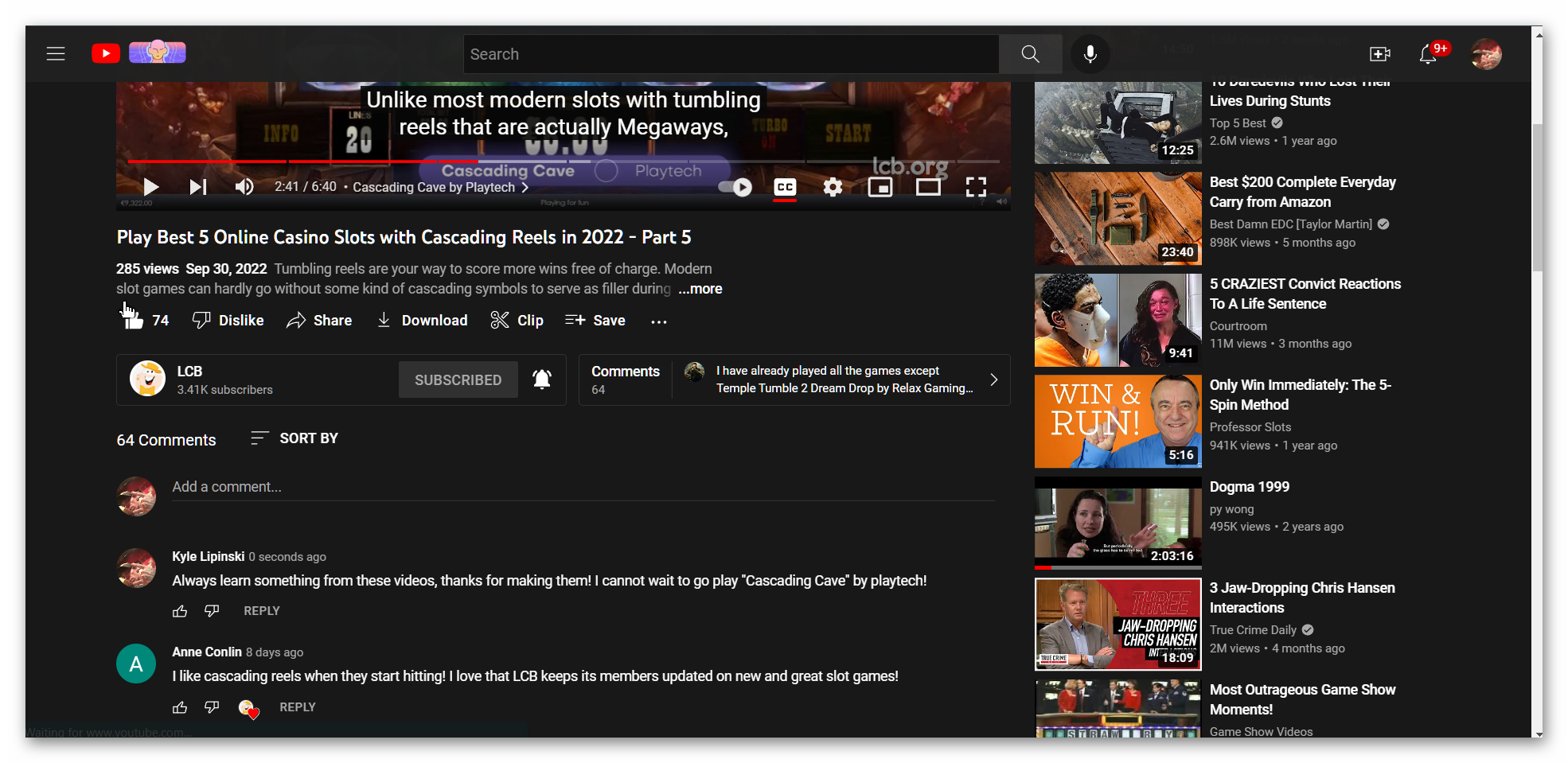Toggle autoplay switch in player
The image size is (1568, 763).
pyautogui.click(x=735, y=187)
